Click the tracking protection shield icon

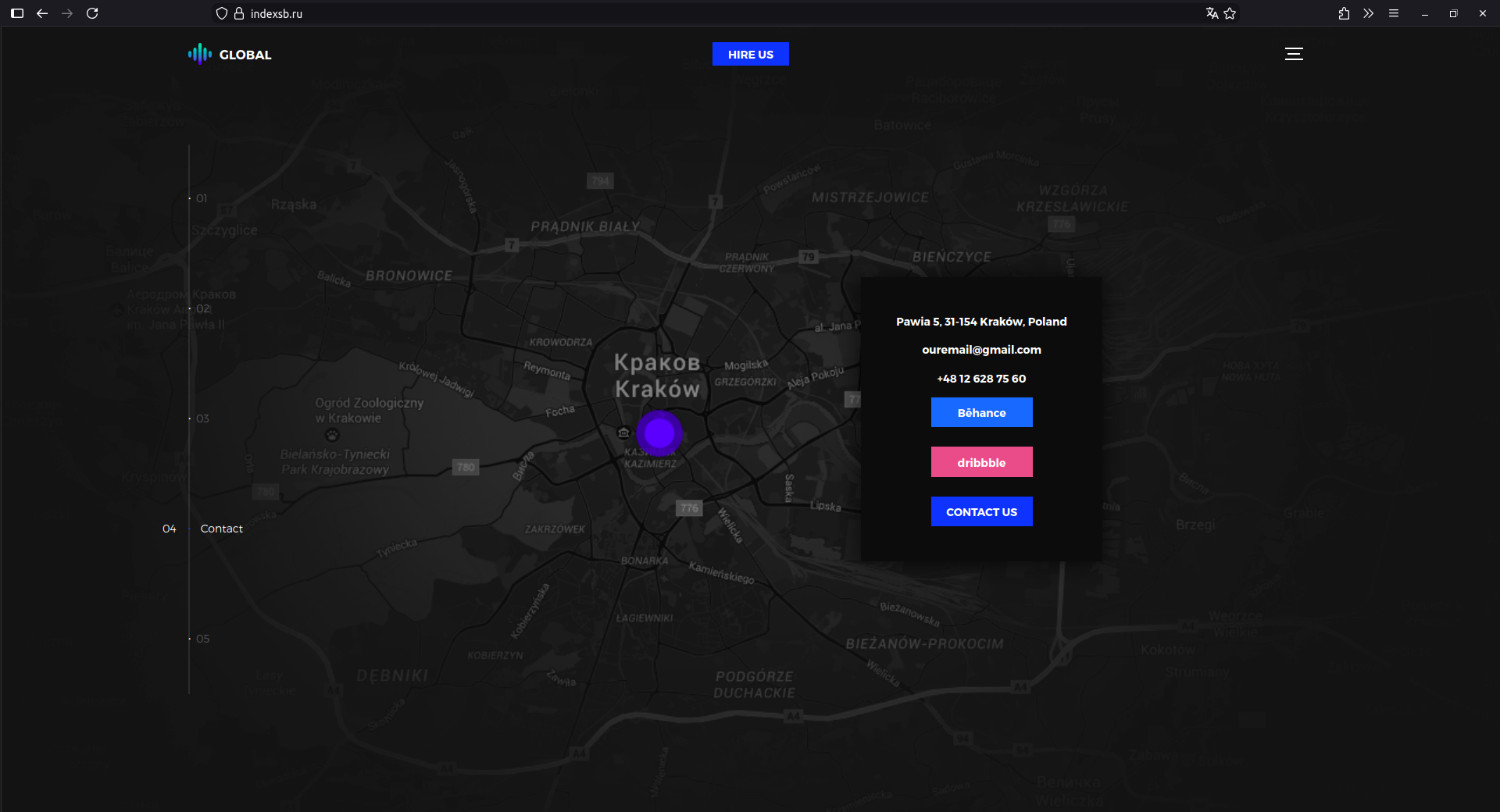[222, 13]
